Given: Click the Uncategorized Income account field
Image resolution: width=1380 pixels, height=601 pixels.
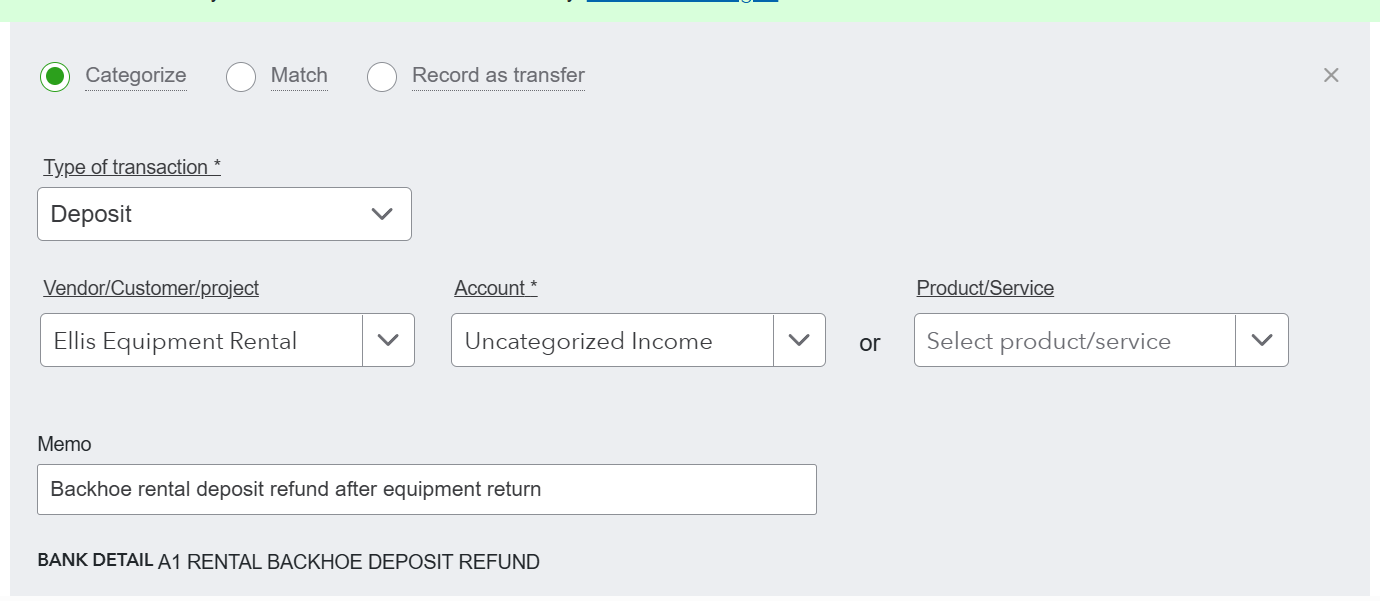Looking at the screenshot, I should (612, 341).
